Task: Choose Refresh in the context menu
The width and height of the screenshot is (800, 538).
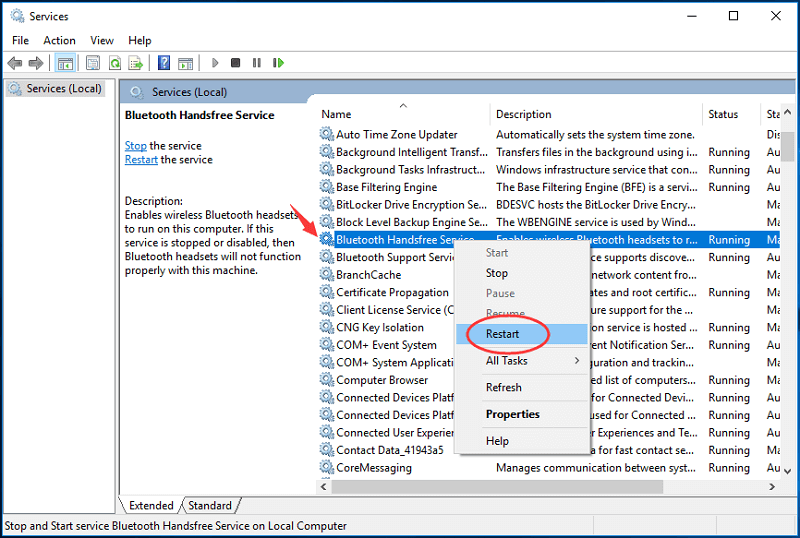Action: point(521,387)
